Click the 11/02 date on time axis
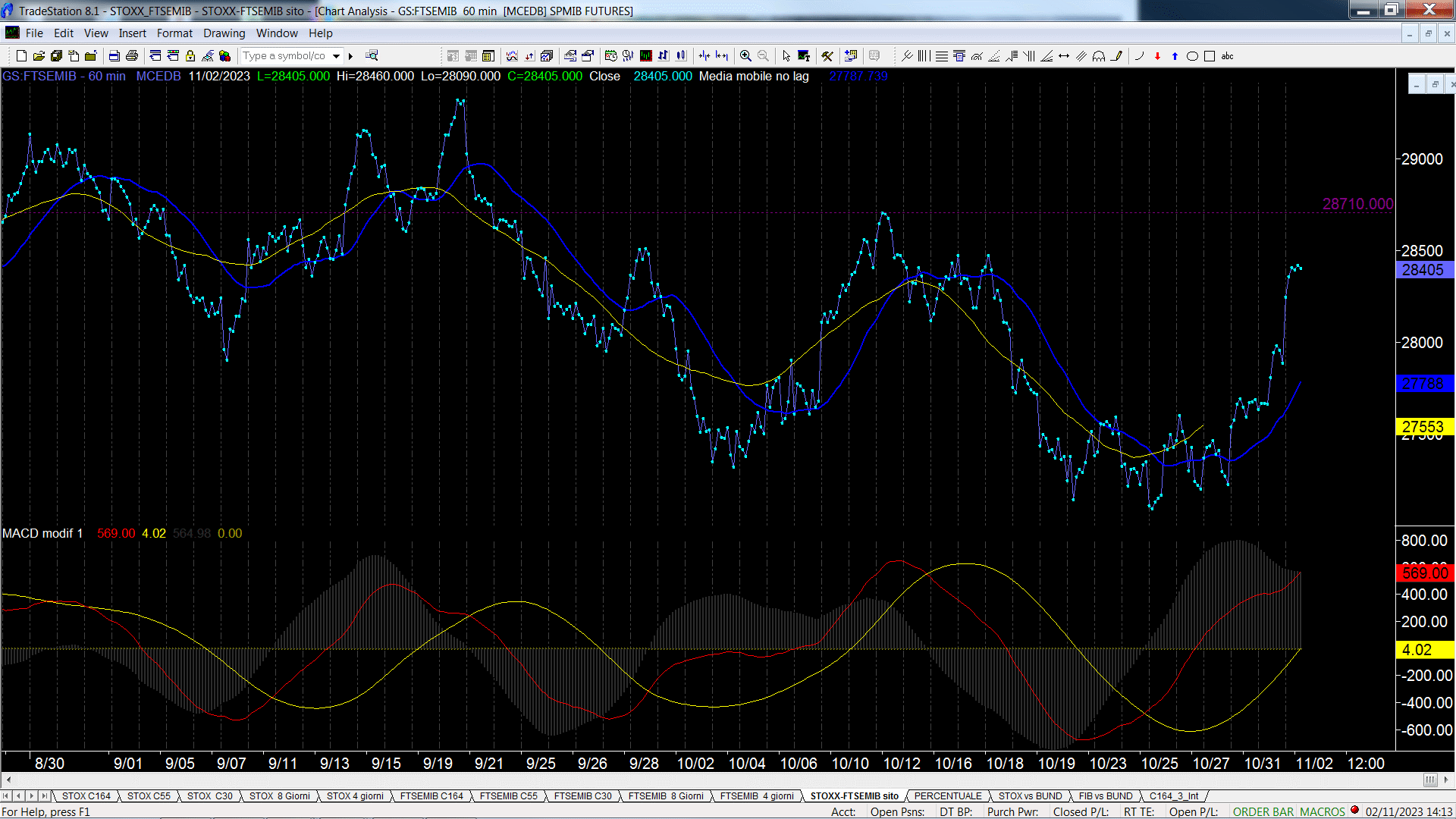Screen dimensions: 1456x819 click(1313, 764)
